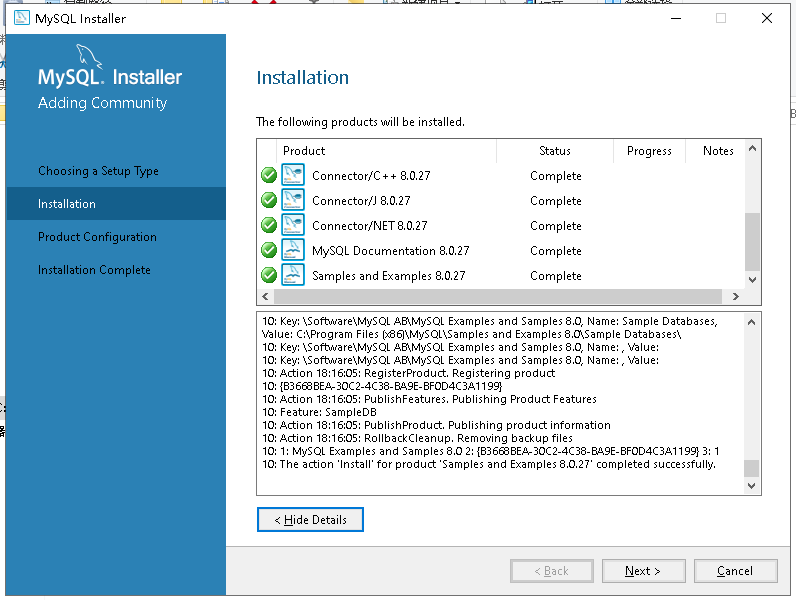Click log line about PublishFeatures
This screenshot has width=796, height=600.
click(429, 399)
